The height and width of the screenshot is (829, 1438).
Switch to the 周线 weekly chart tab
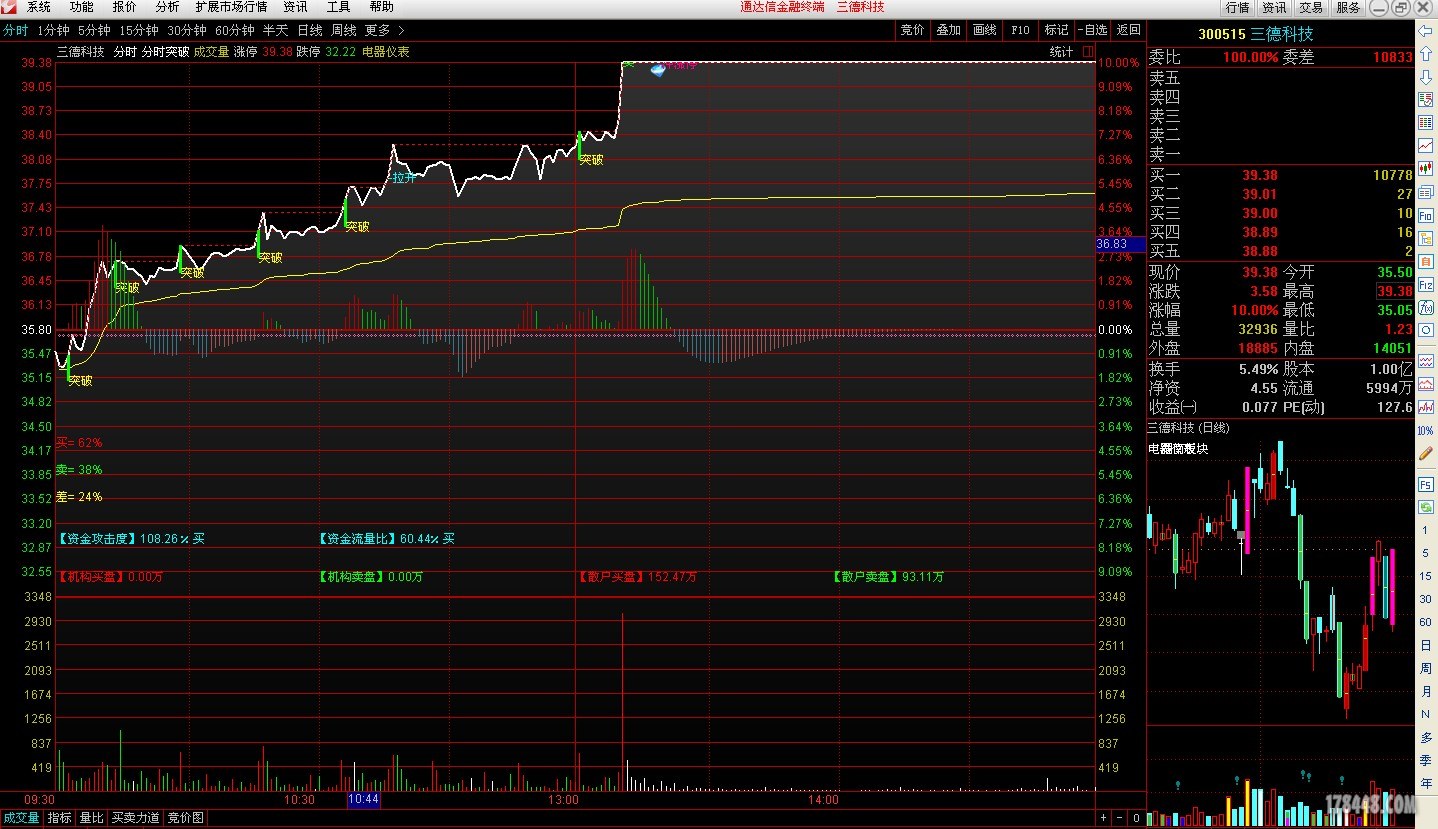[344, 30]
